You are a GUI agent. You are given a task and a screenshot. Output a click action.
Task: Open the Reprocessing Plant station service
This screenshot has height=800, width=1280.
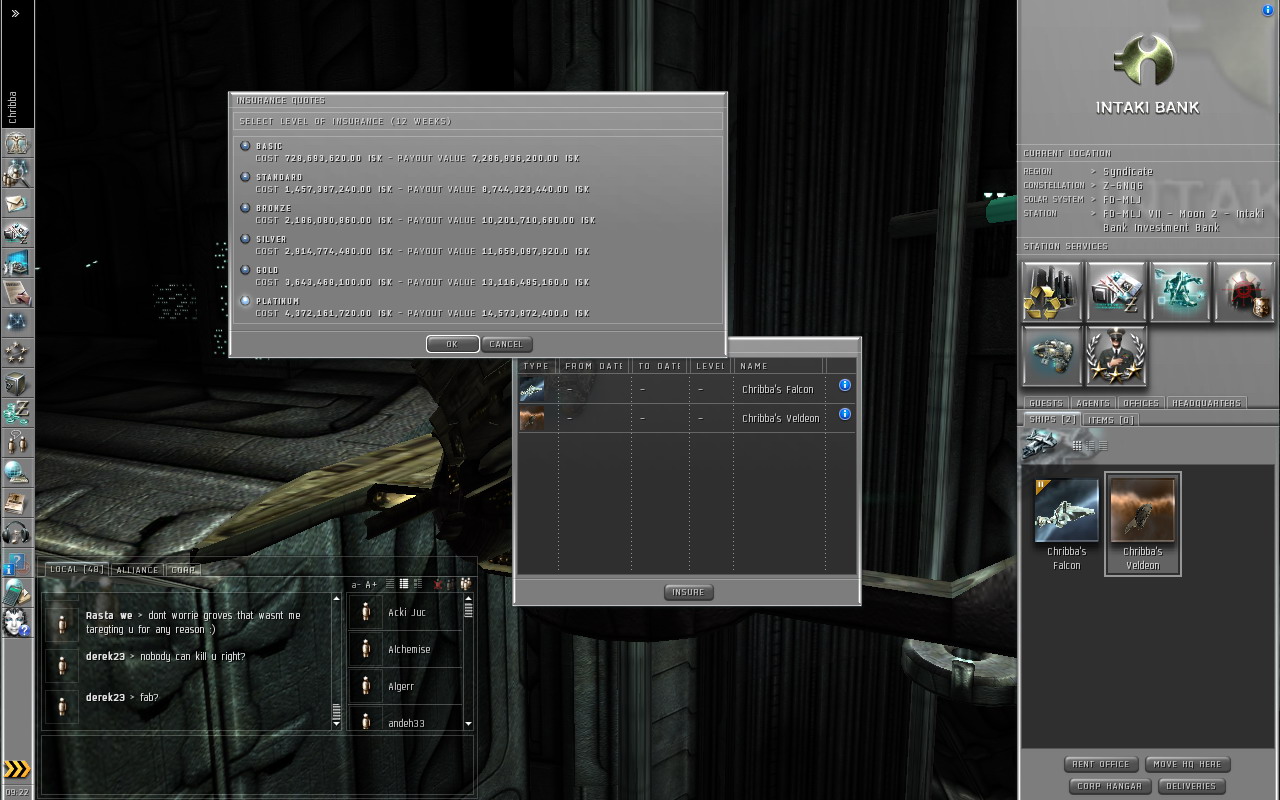pos(1052,291)
